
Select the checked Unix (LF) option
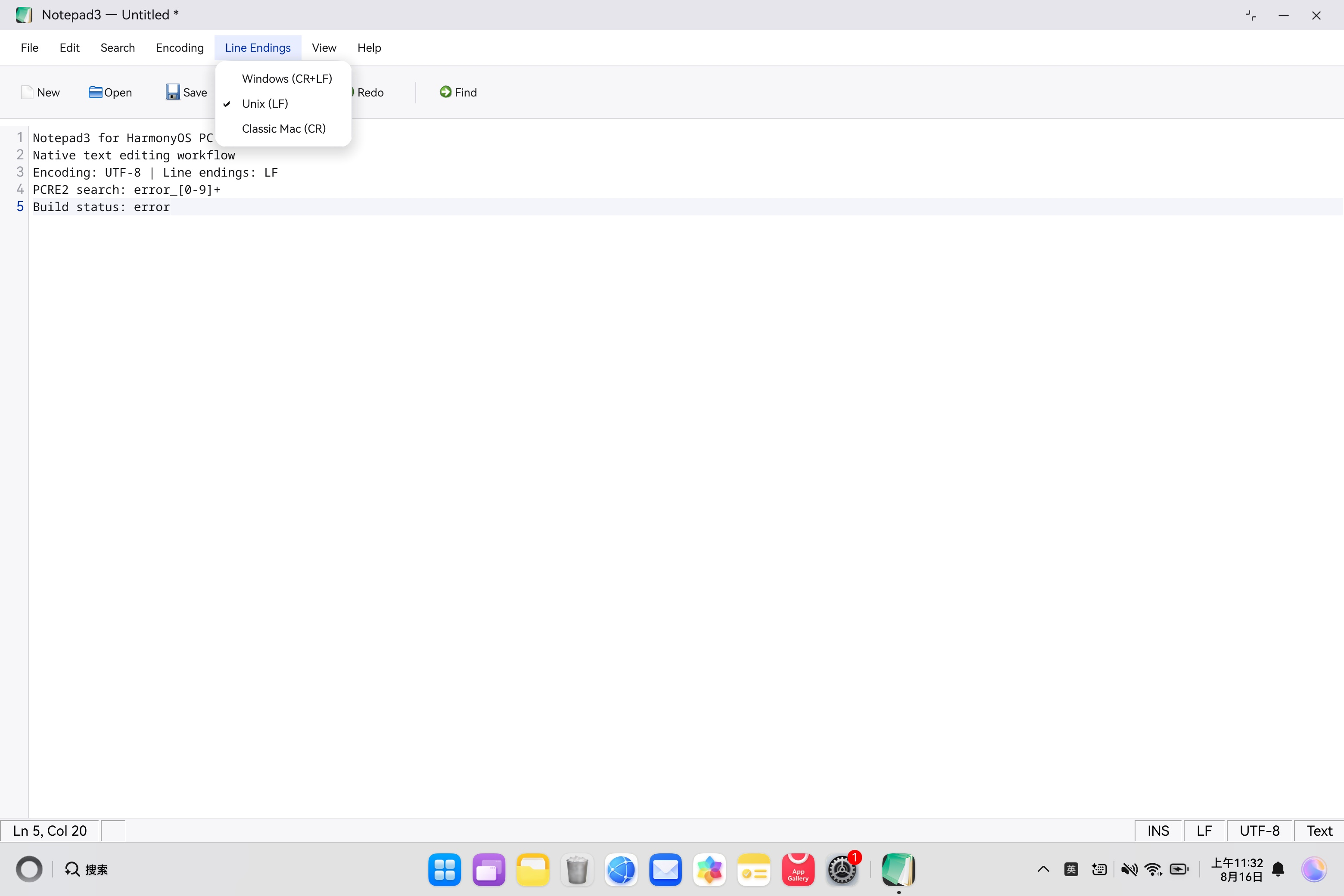(283, 104)
